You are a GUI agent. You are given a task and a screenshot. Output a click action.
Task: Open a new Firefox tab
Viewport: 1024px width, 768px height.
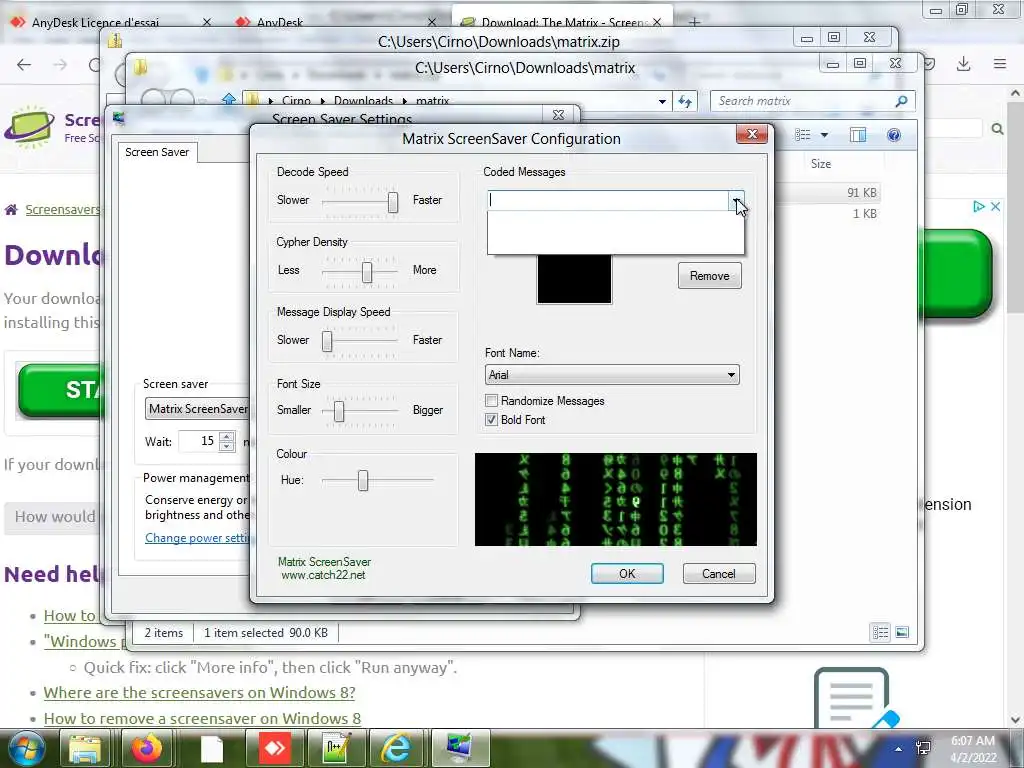[694, 23]
